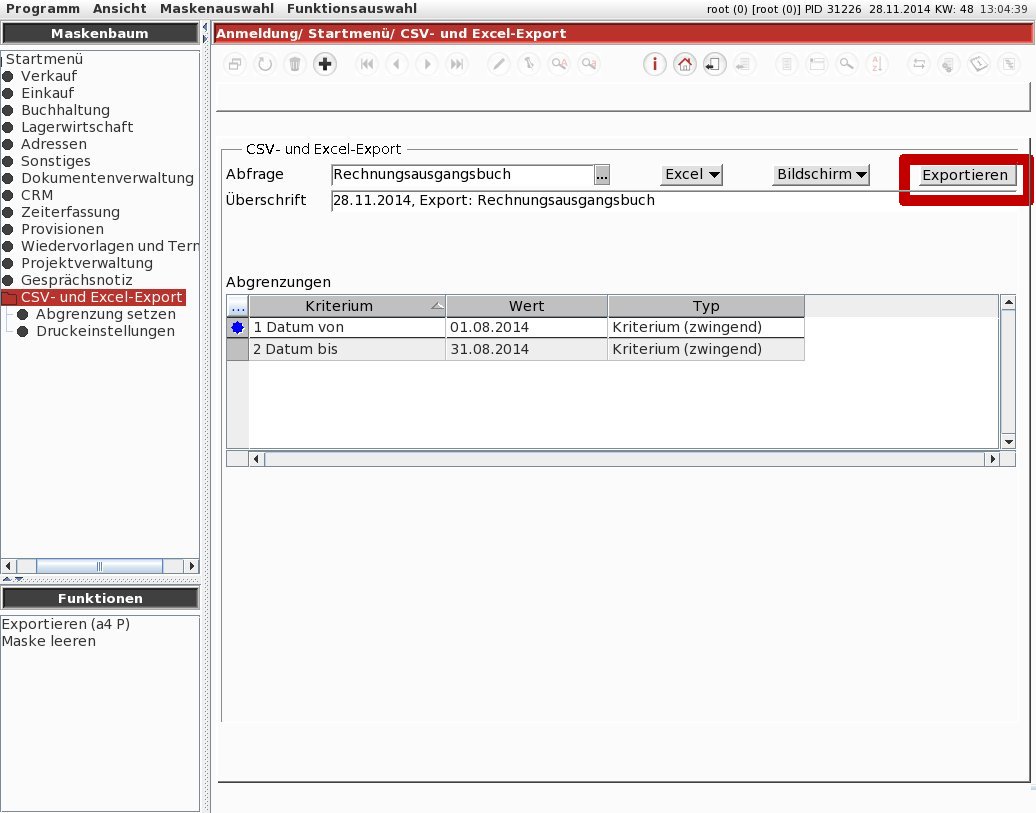Click the plus add-record toolbar icon
The width and height of the screenshot is (1036, 813).
[x=324, y=64]
